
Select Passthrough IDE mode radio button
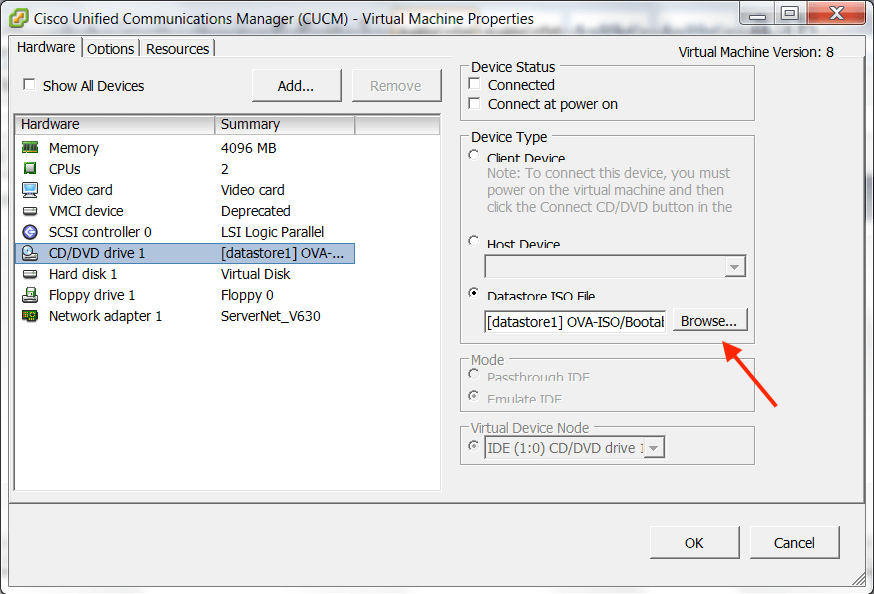474,374
